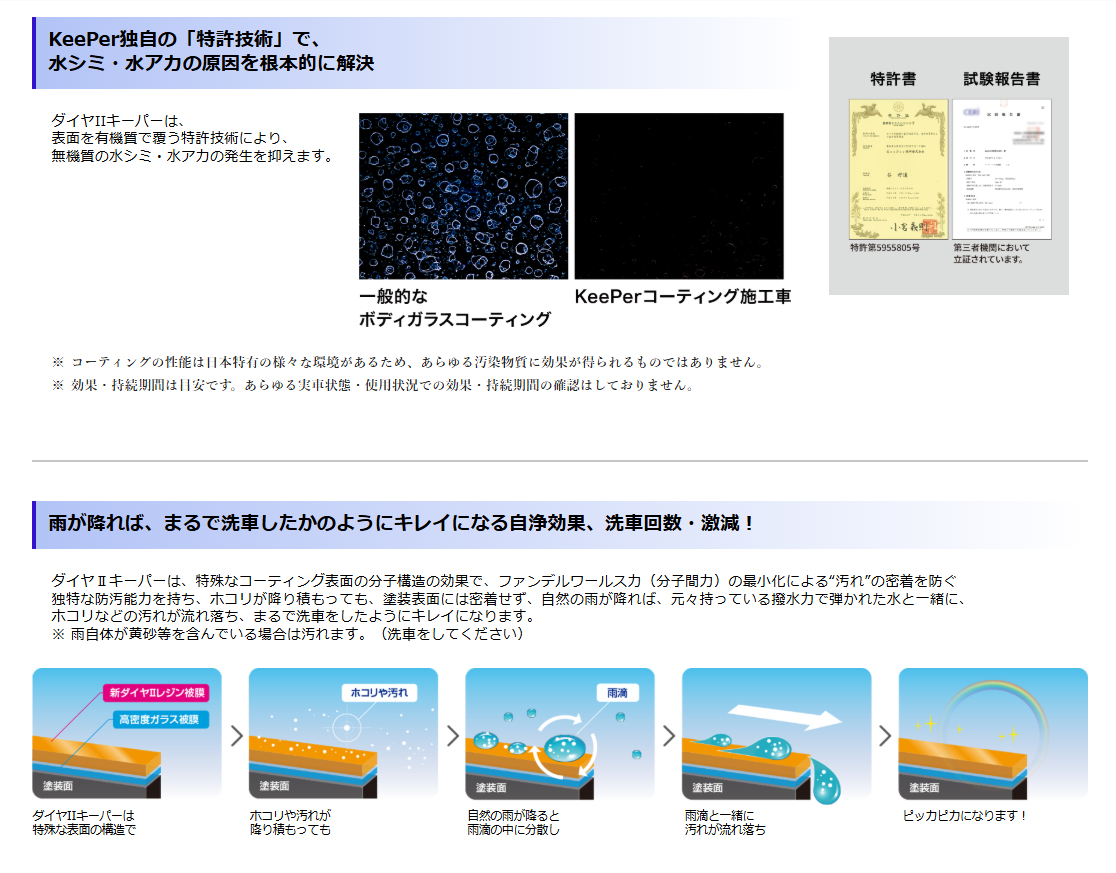Open the black KeePer coating result photo
Viewport: 1116px width, 873px height.
pos(679,196)
